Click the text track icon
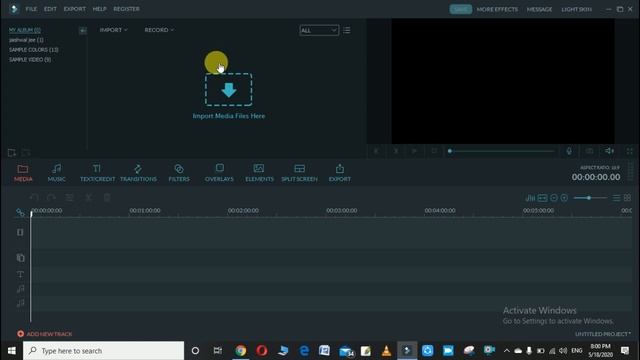The width and height of the screenshot is (640, 360). (20, 274)
